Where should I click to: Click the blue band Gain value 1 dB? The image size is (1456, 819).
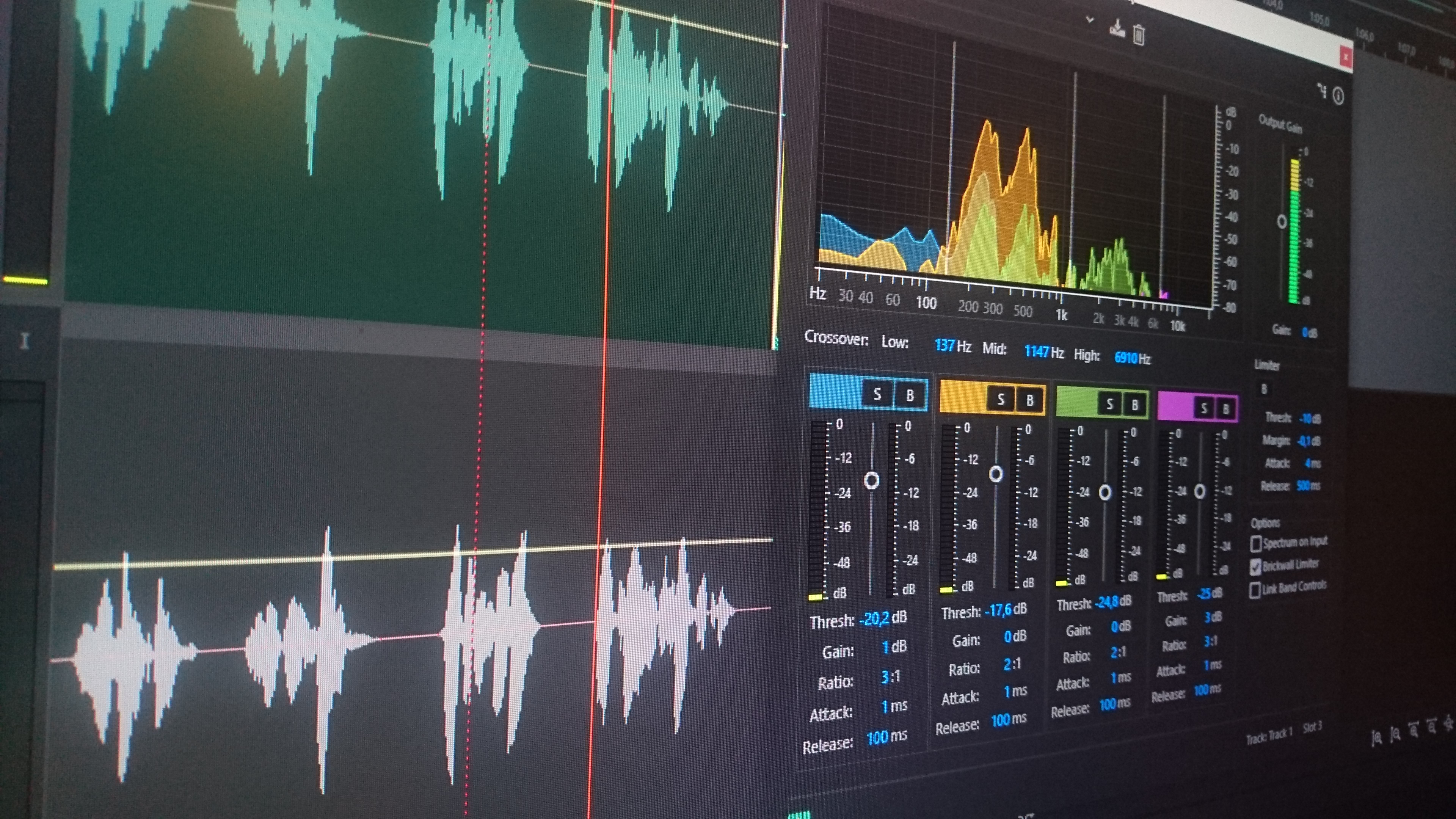[x=894, y=646]
